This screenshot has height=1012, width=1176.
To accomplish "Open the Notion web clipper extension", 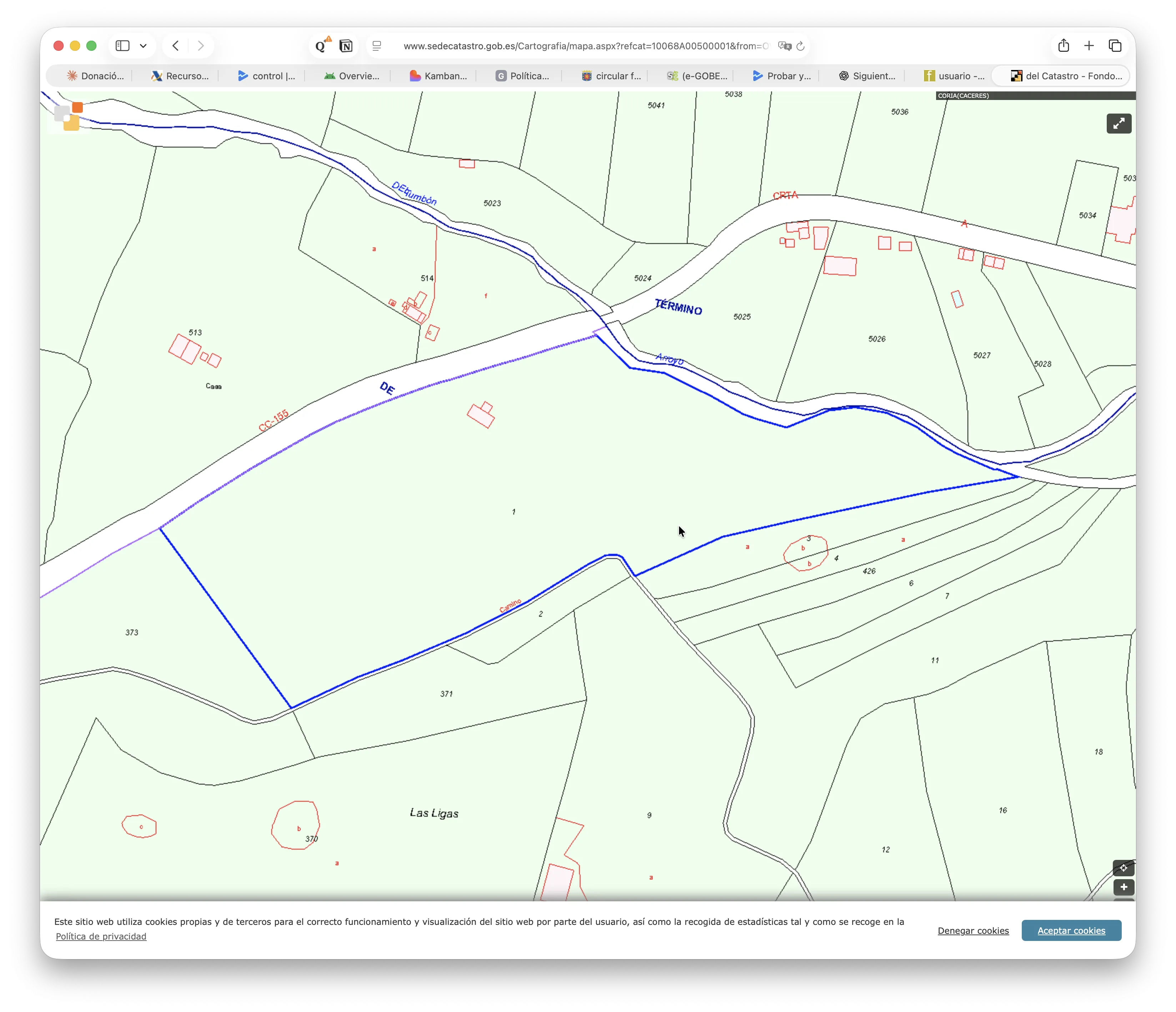I will [x=346, y=46].
